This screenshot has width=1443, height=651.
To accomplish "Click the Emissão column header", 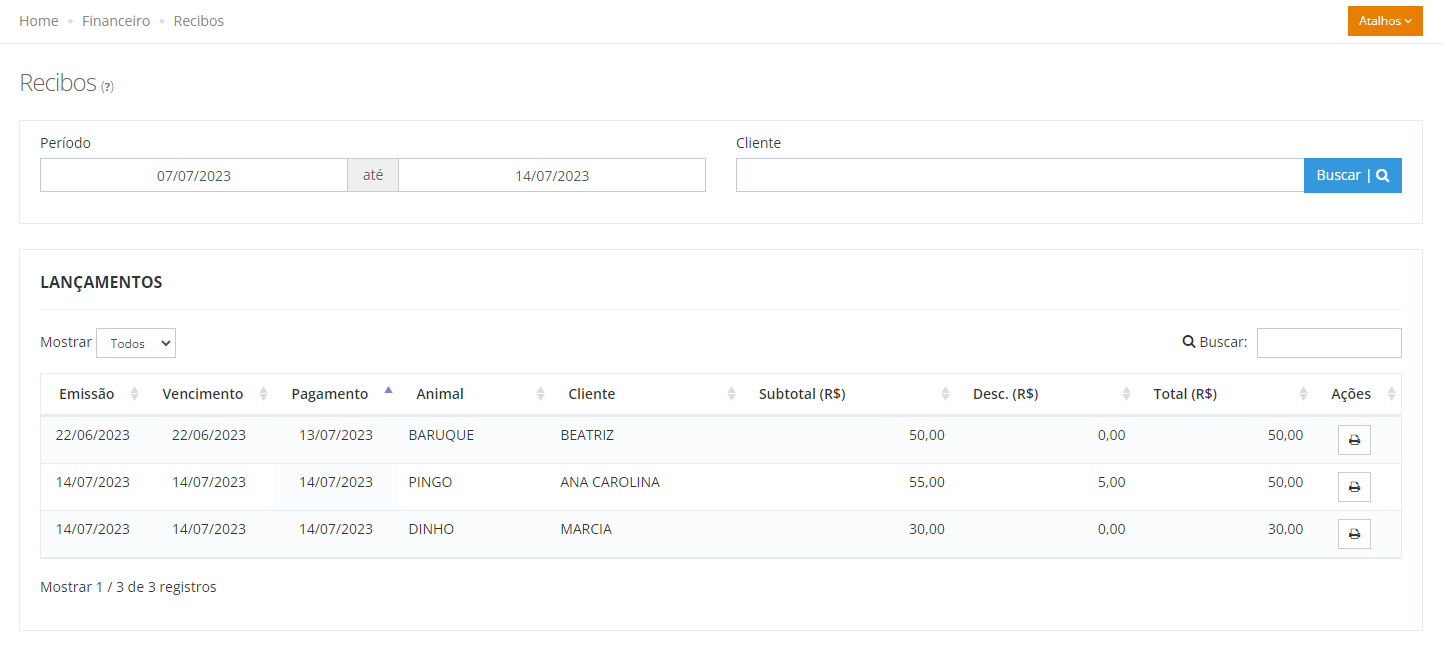I will point(87,394).
